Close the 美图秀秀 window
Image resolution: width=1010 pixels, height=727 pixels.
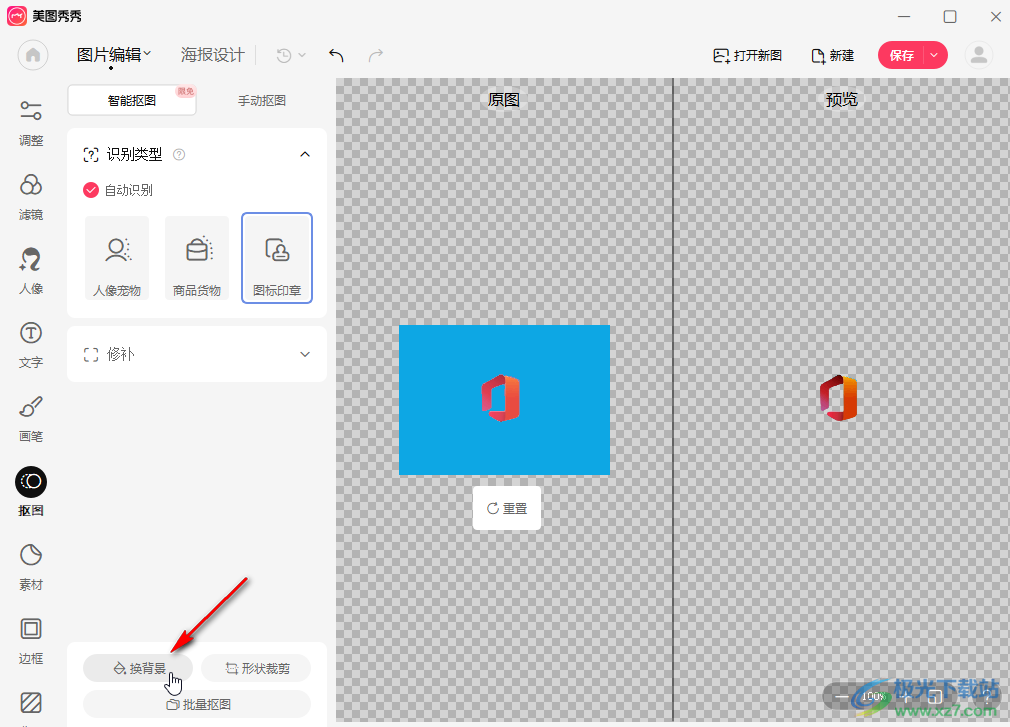tap(996, 16)
